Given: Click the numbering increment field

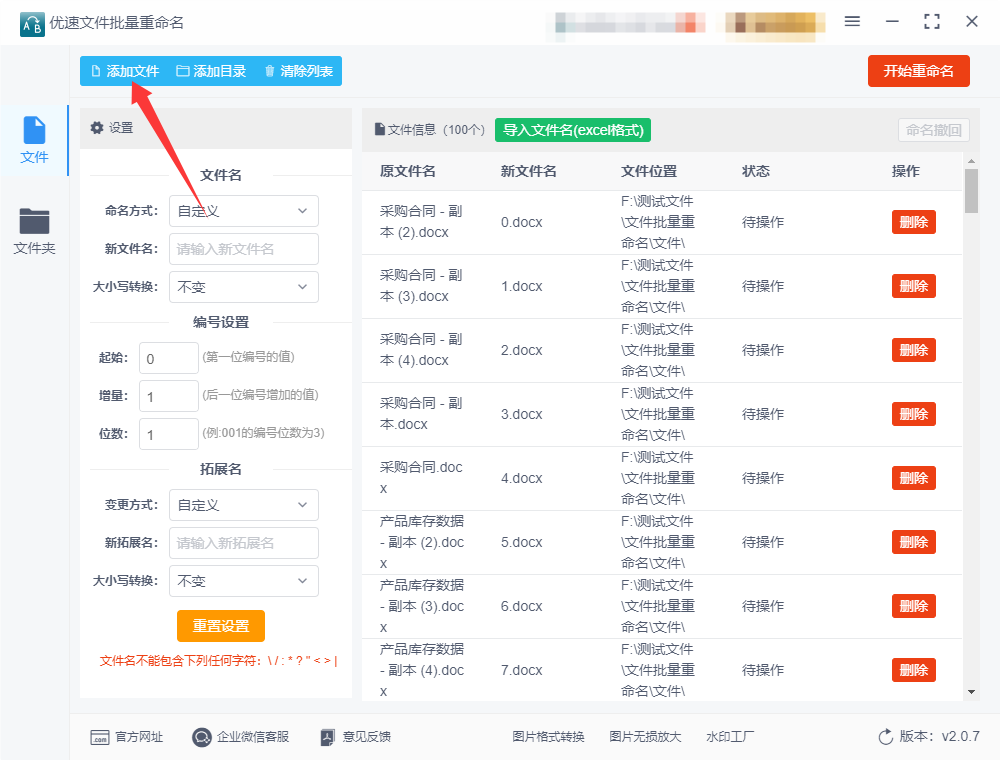Looking at the screenshot, I should 169,397.
